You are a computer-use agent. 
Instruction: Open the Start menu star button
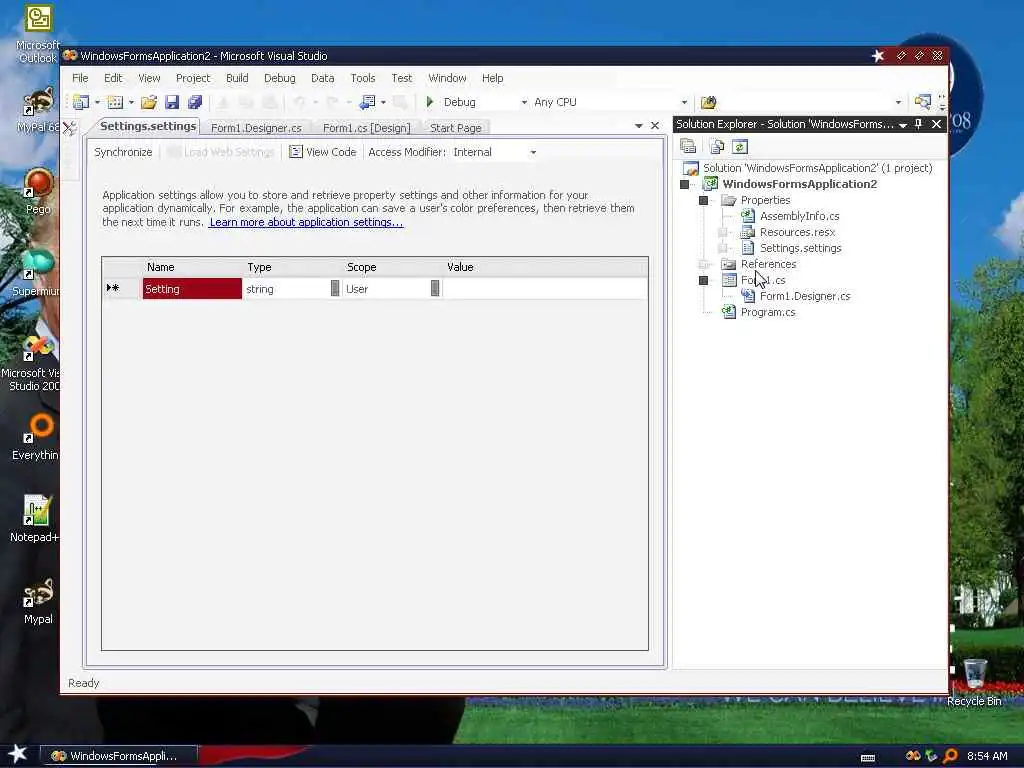click(17, 754)
